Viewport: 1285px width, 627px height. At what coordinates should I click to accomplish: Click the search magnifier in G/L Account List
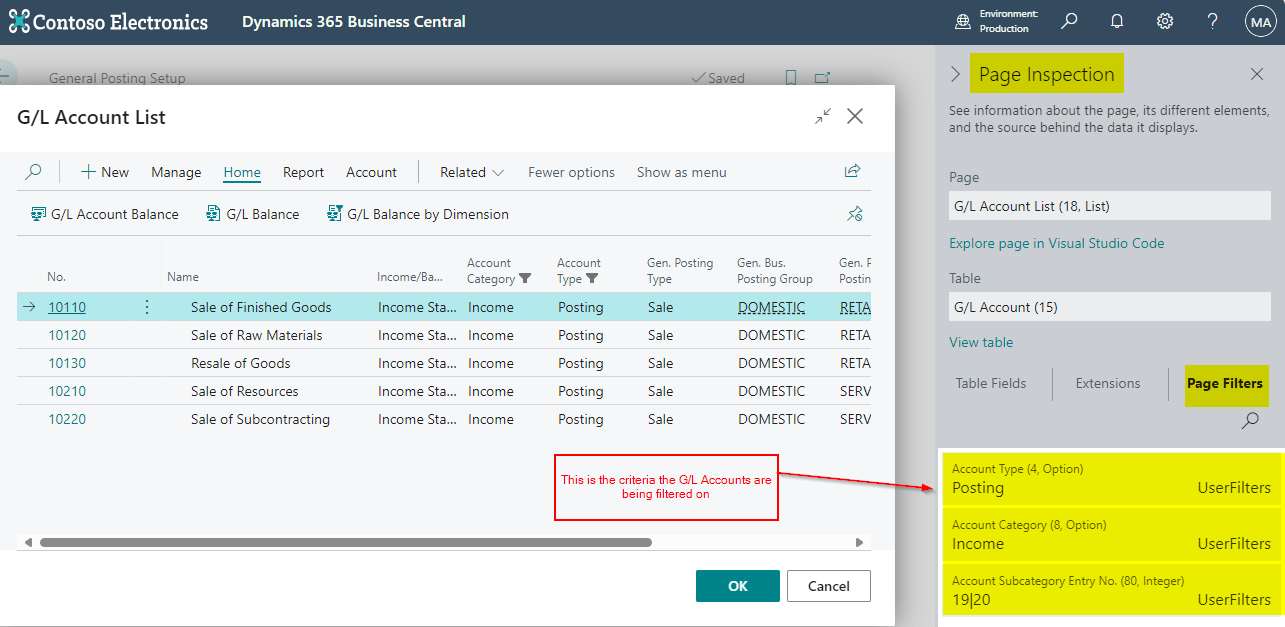click(35, 171)
